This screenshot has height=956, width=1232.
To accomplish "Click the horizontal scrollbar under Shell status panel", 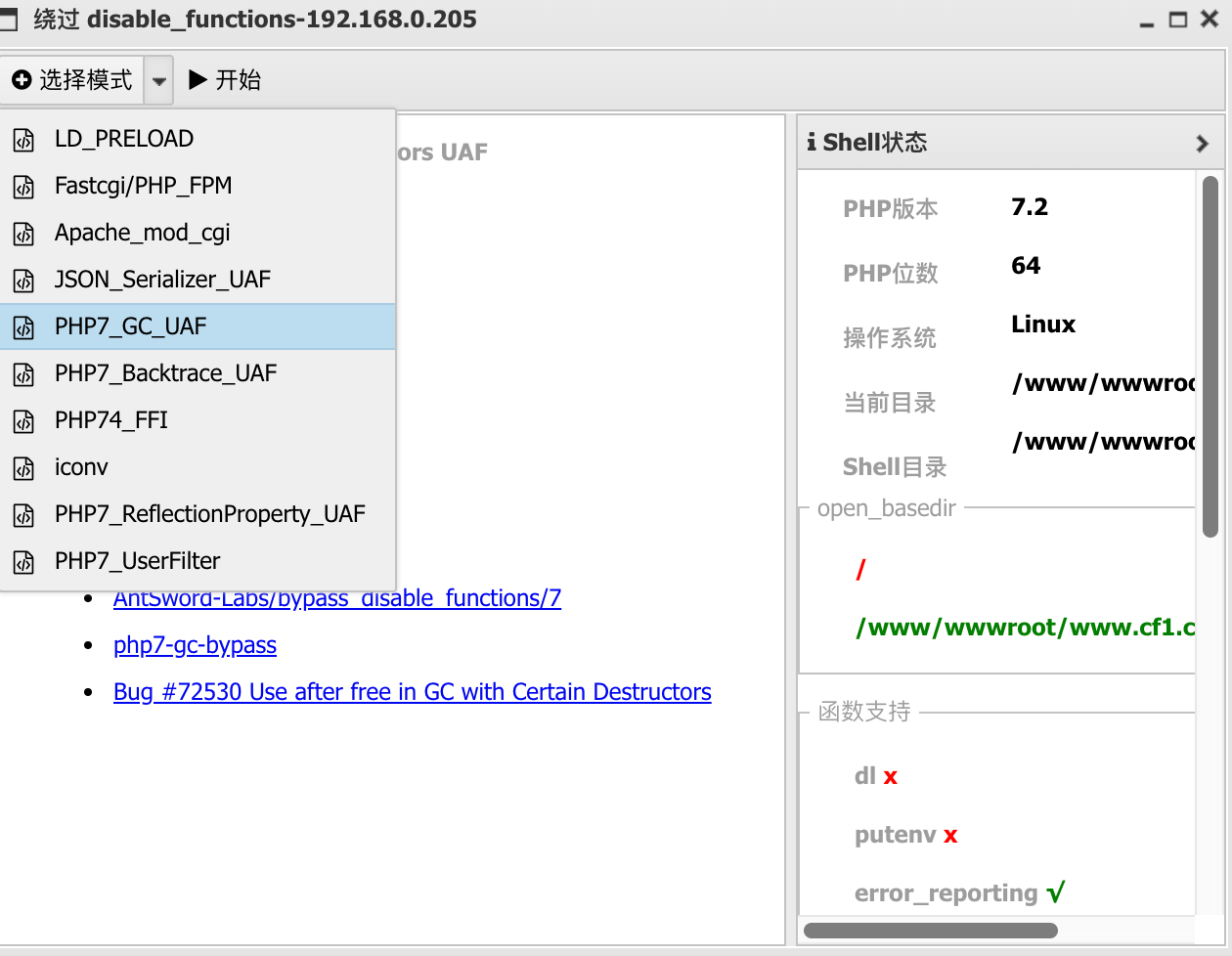I will point(929,930).
